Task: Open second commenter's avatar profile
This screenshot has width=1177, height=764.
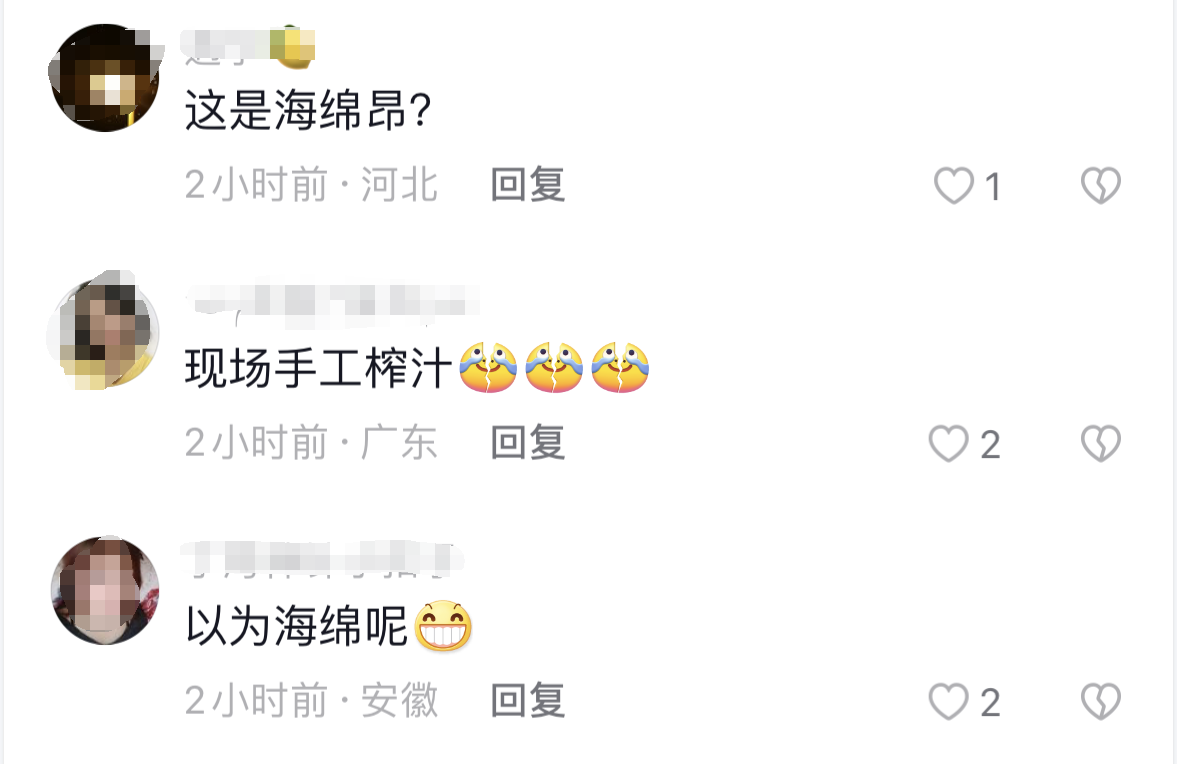Action: 105,331
